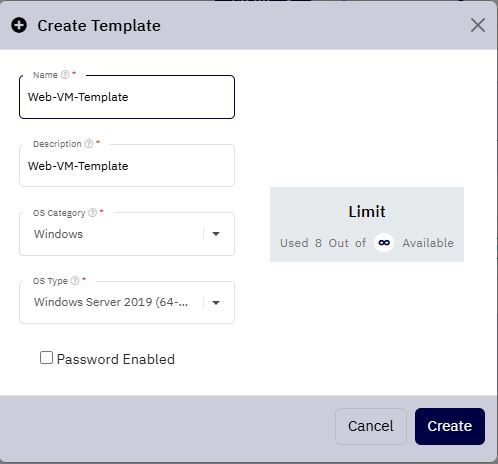Image resolution: width=498 pixels, height=464 pixels.
Task: Click the Description help question-mark icon
Action: [89, 144]
